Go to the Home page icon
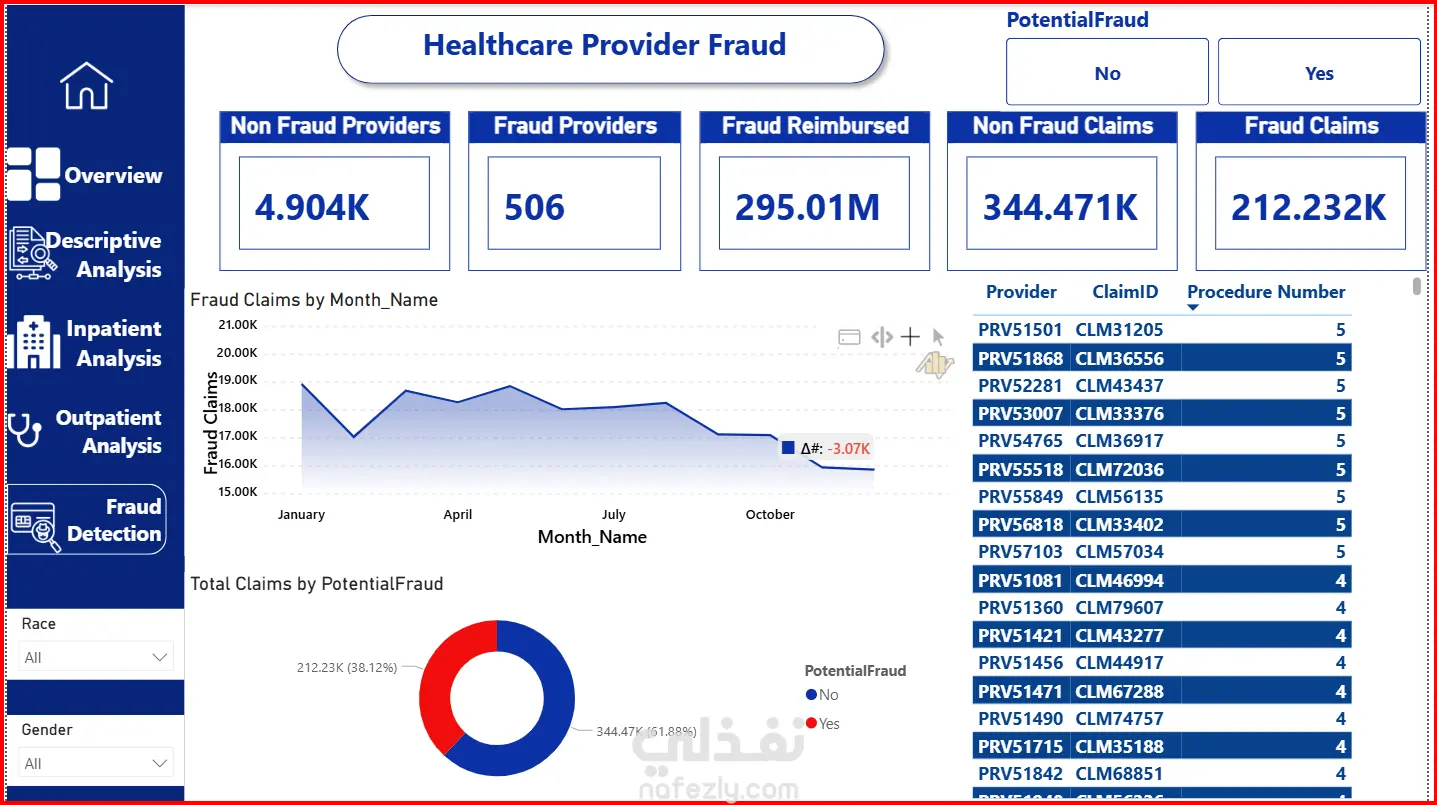 (87, 85)
